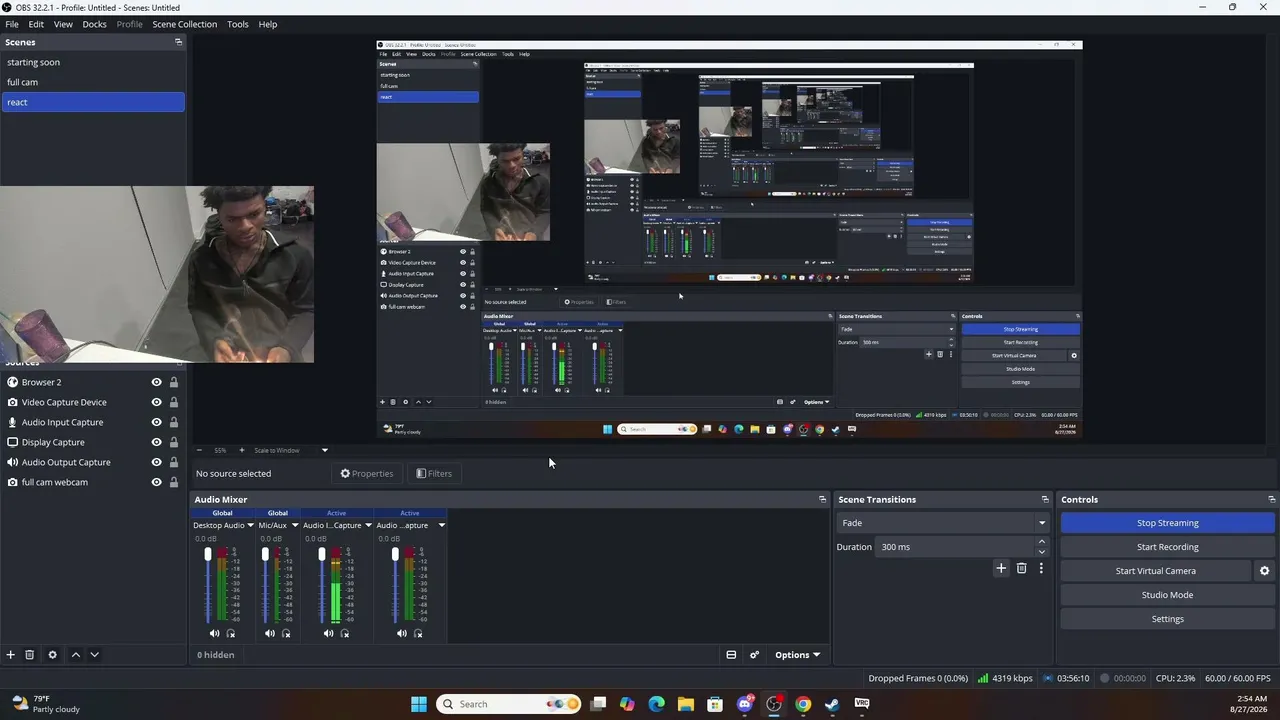
Task: Undock the Controls panel
Action: (x=1272, y=499)
